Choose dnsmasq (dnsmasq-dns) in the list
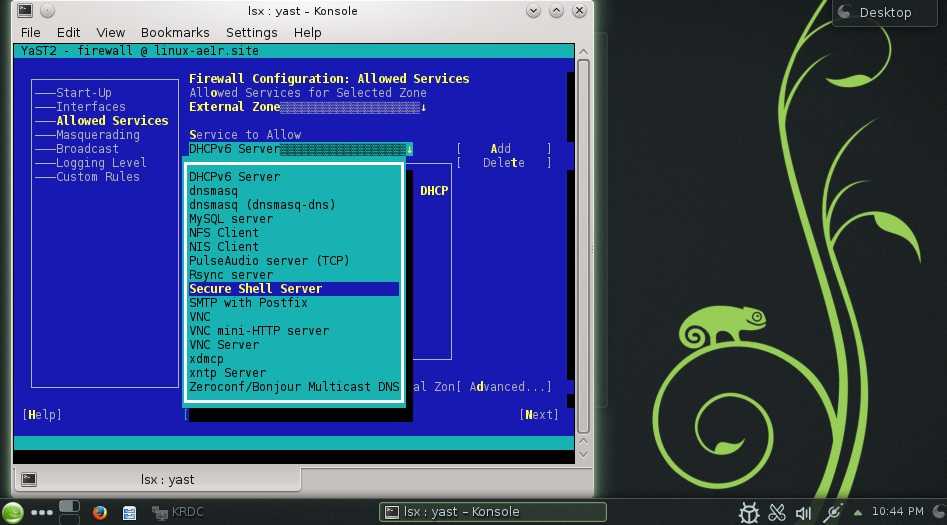The height and width of the screenshot is (525, 947). 294,204
